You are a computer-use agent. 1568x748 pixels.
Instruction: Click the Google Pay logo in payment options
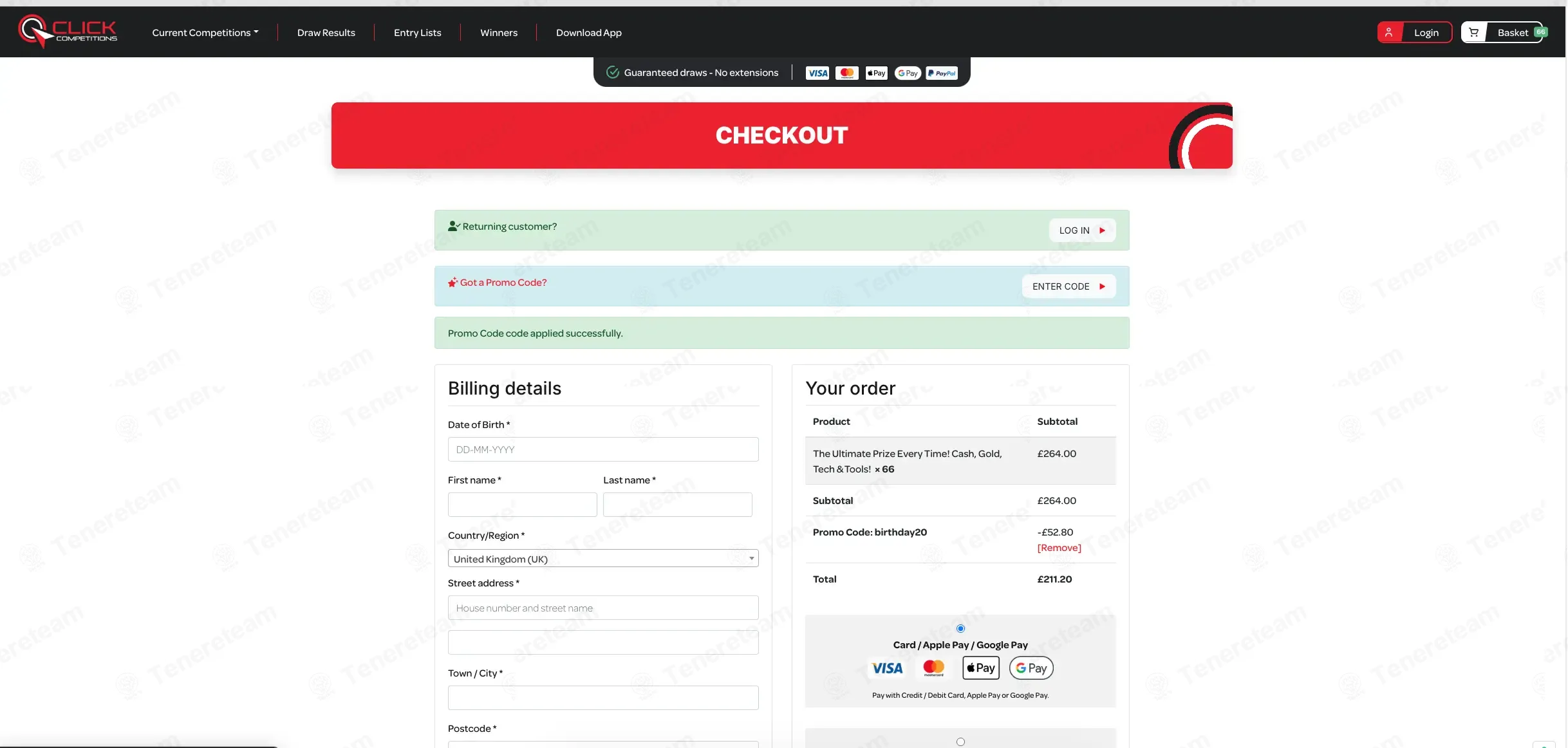[1031, 668]
